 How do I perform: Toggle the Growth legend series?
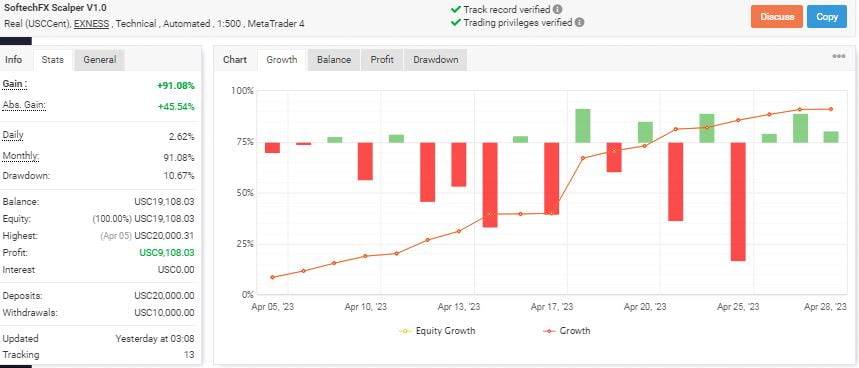[566, 331]
